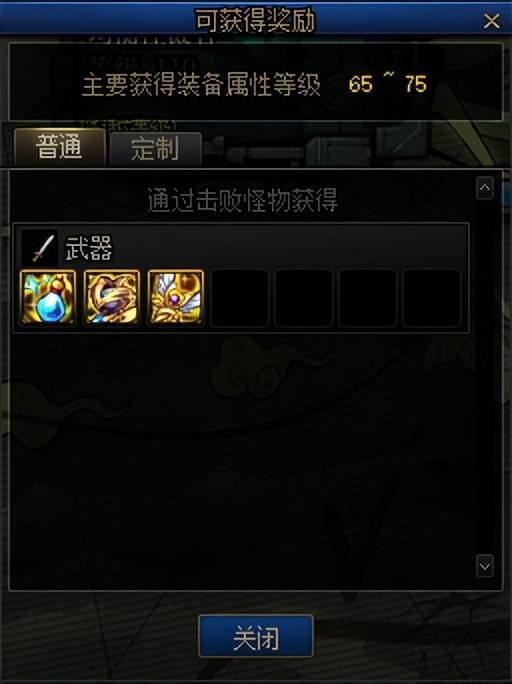Click the winged golden weapon icon
The width and height of the screenshot is (512, 684).
(176, 298)
